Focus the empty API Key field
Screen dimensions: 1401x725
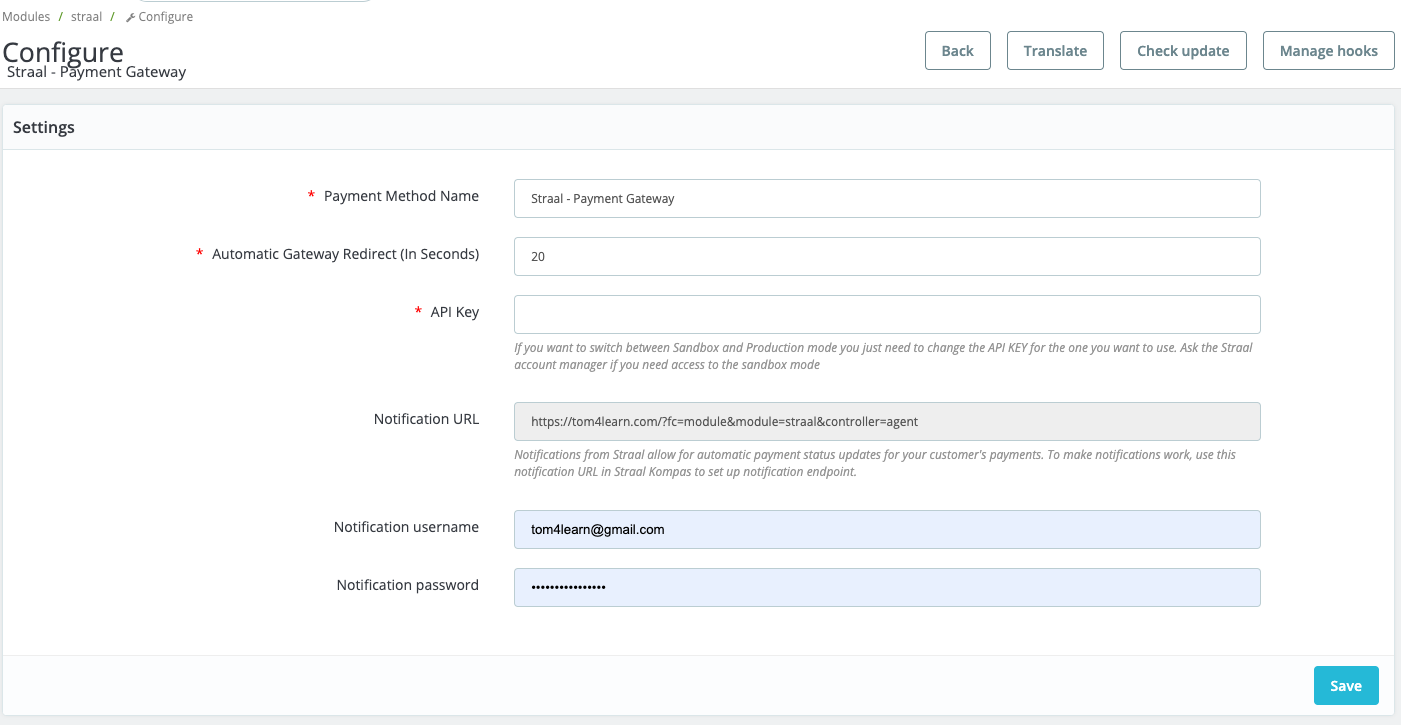(887, 314)
